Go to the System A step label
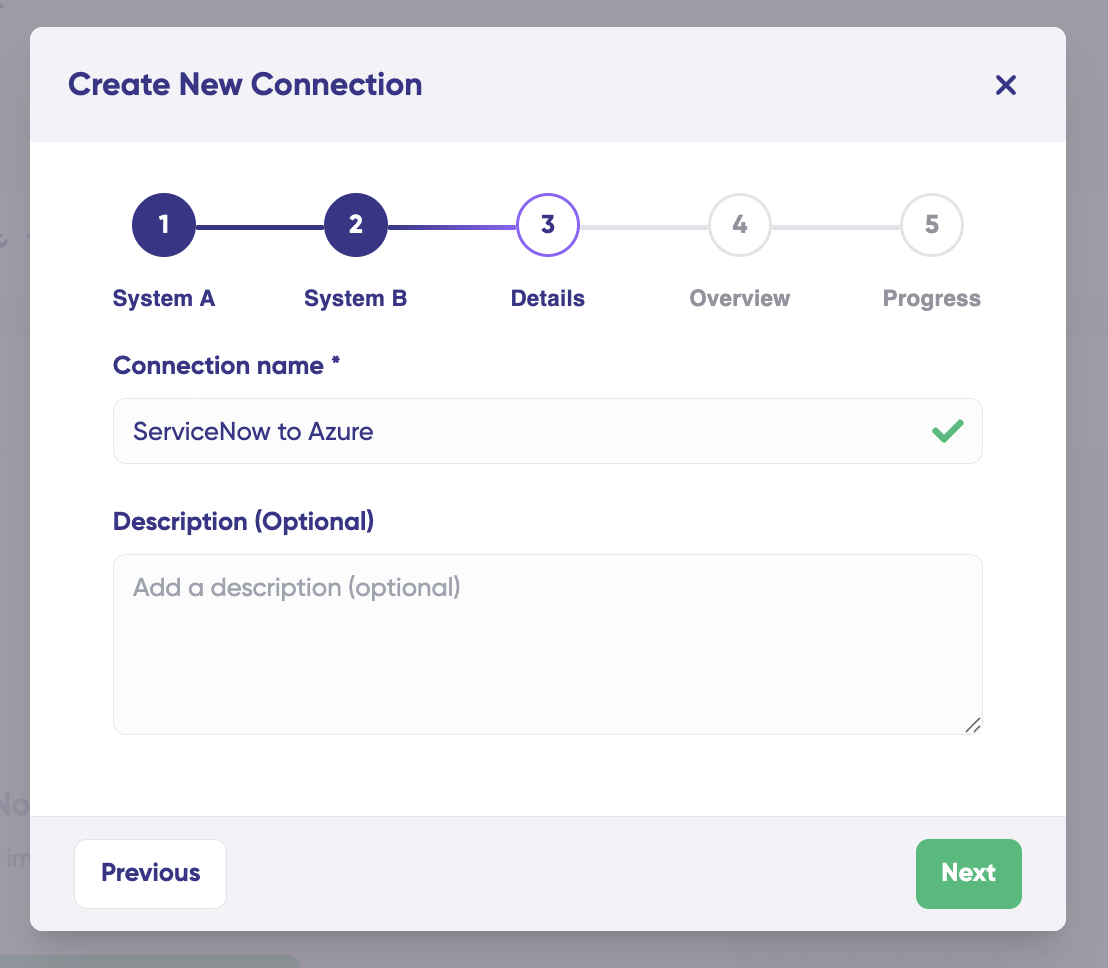This screenshot has width=1108, height=968. click(163, 298)
